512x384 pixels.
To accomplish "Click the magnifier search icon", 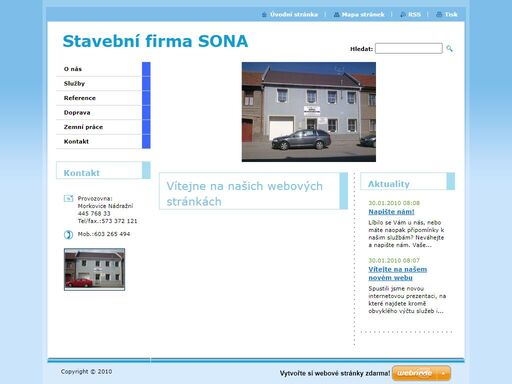I will 449,49.
